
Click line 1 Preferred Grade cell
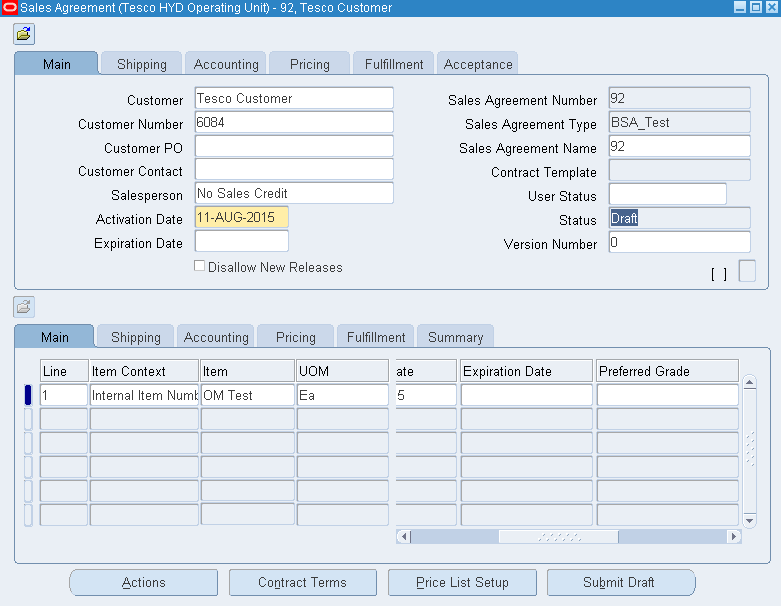[667, 395]
